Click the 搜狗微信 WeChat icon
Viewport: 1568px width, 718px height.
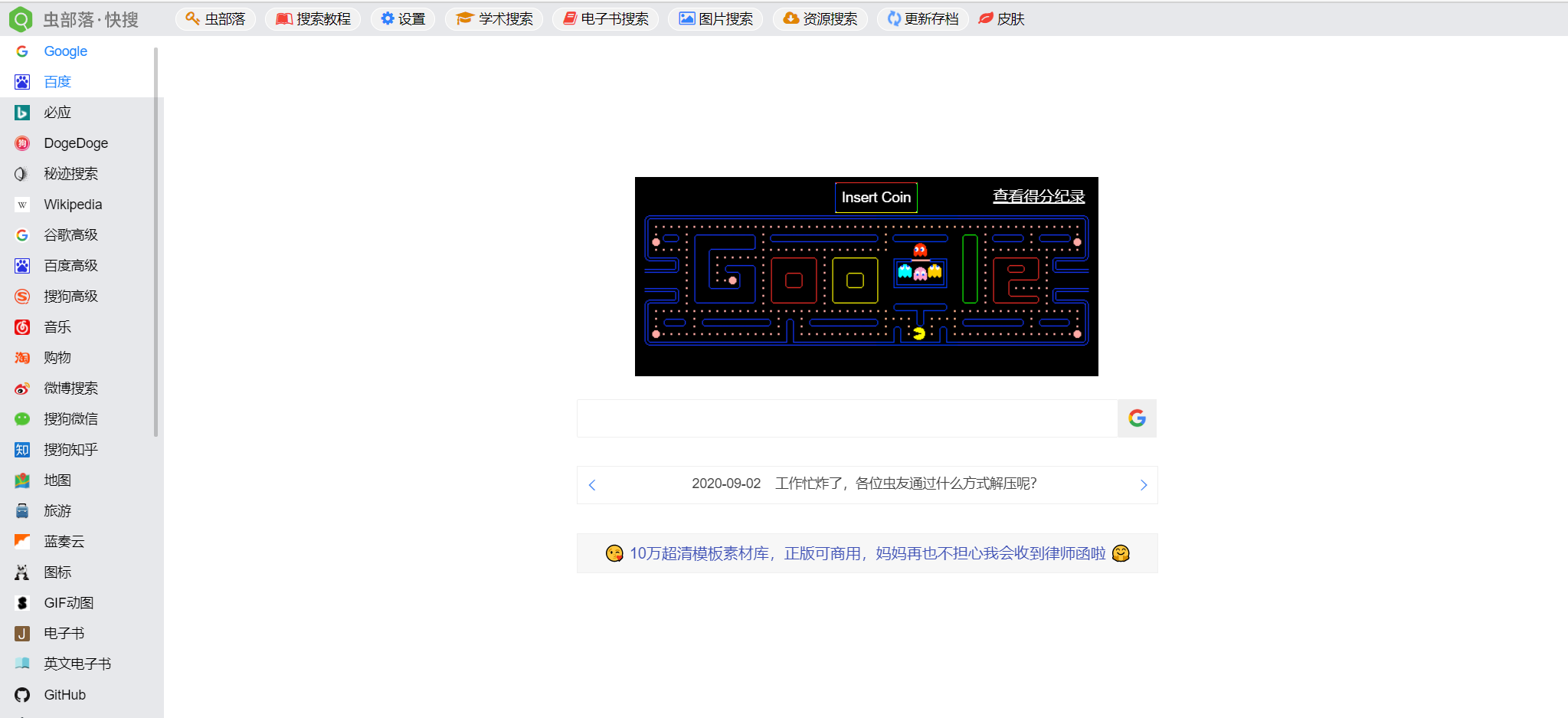pyautogui.click(x=22, y=419)
